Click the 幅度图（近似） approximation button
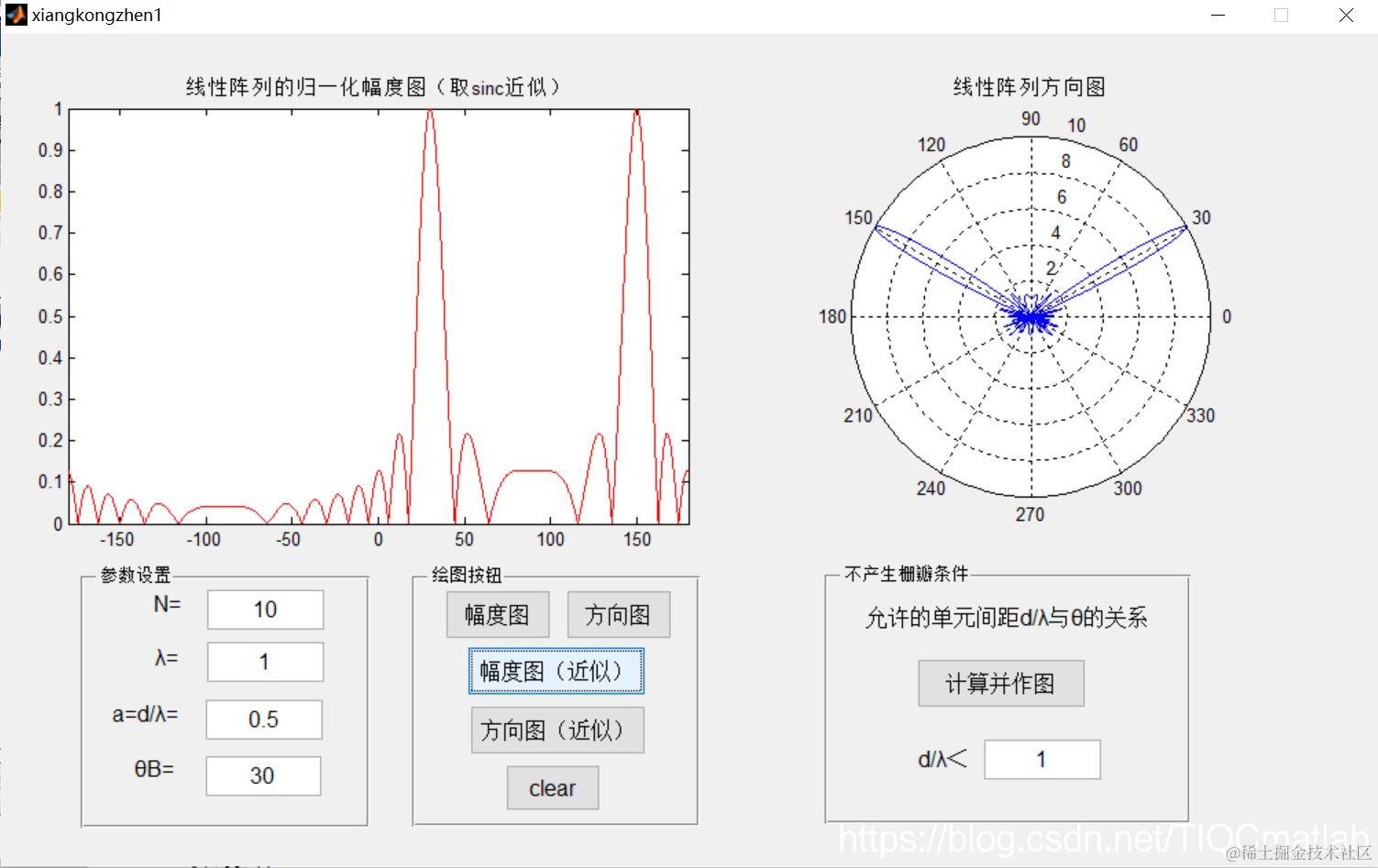Viewport: 1378px width, 868px height. pyautogui.click(x=555, y=671)
